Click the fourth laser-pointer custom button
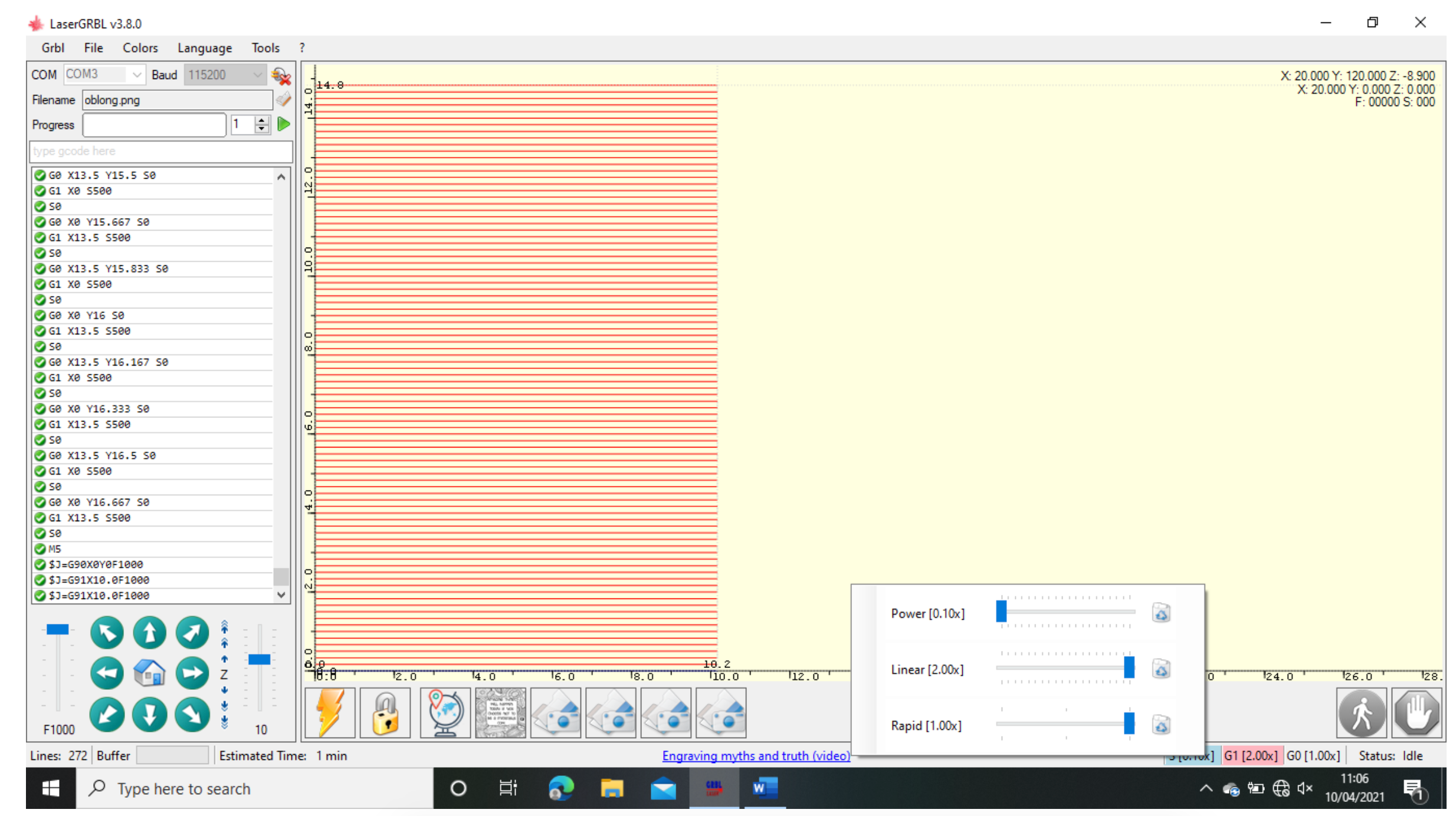The image size is (1456, 816). tap(721, 713)
